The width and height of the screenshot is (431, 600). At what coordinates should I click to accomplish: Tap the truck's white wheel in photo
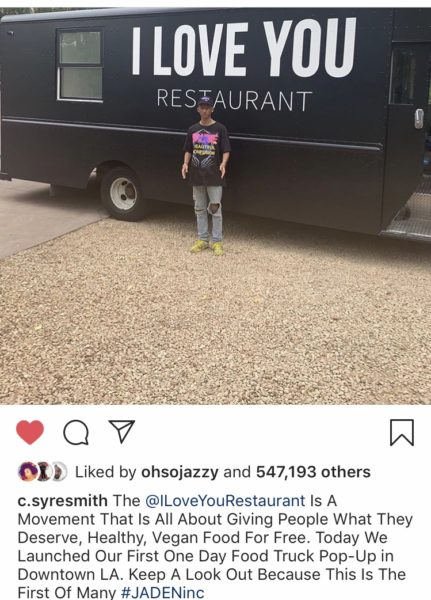click(x=123, y=194)
